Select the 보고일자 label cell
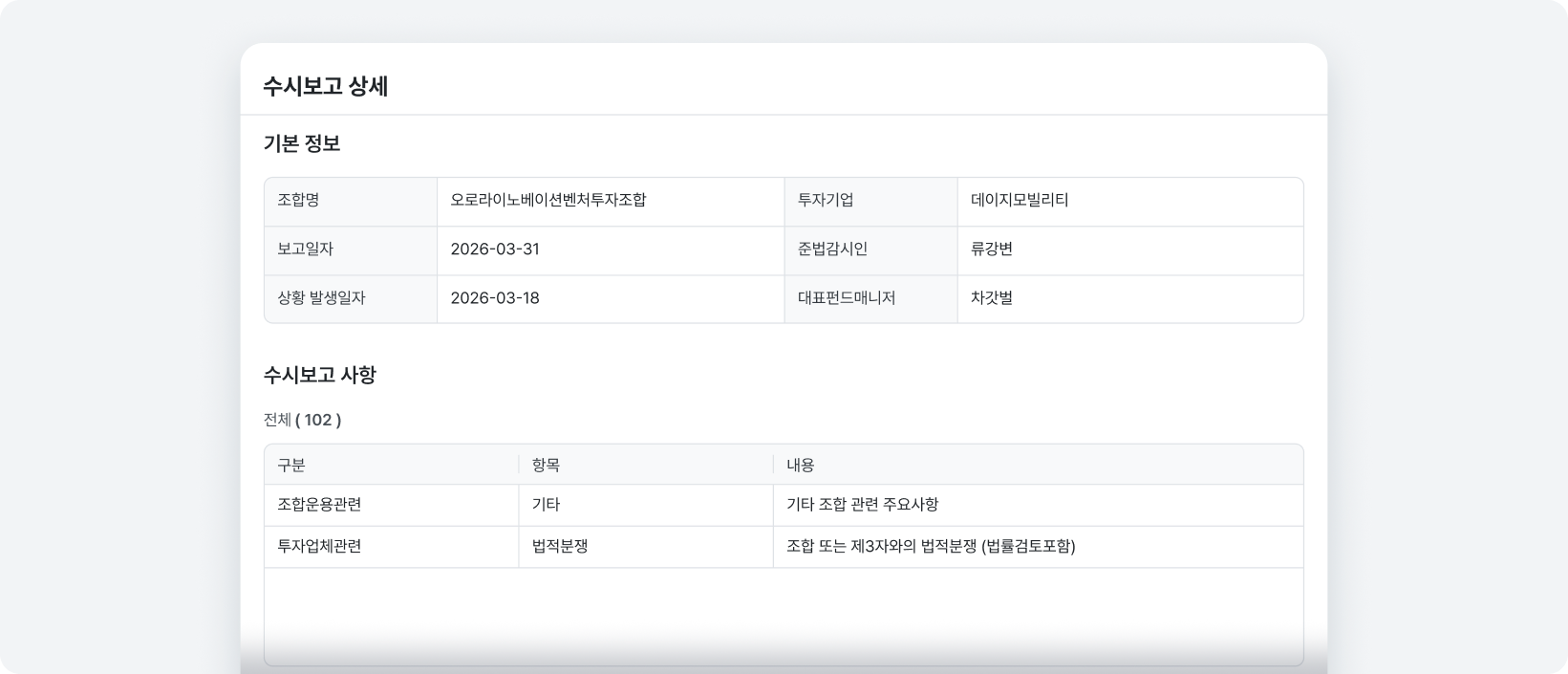This screenshot has height=674, width=1568. [351, 250]
